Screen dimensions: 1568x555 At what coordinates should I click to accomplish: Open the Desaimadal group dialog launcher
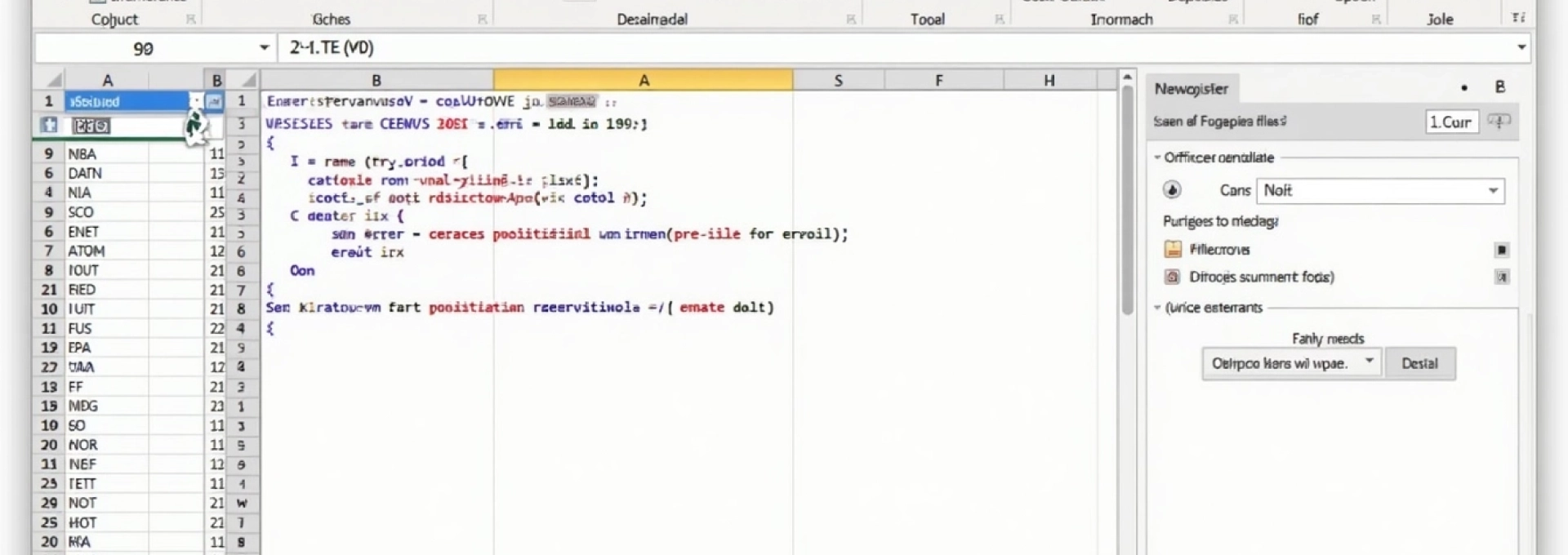[x=851, y=19]
